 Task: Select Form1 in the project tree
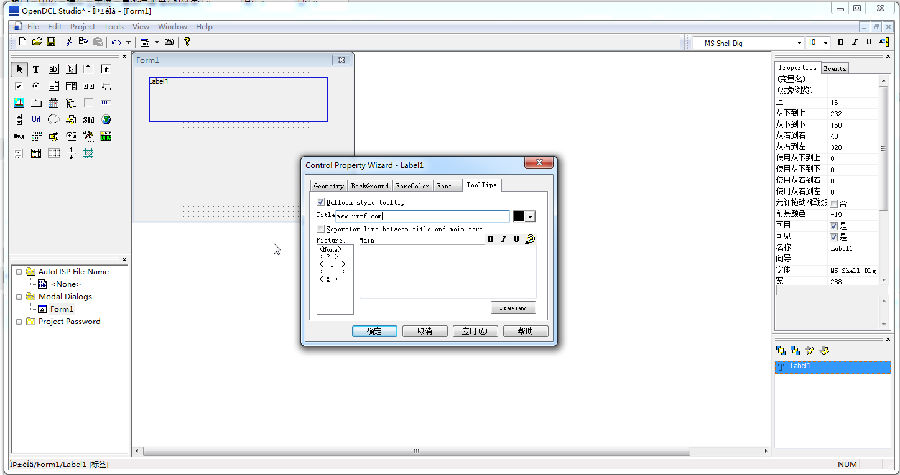click(x=61, y=309)
